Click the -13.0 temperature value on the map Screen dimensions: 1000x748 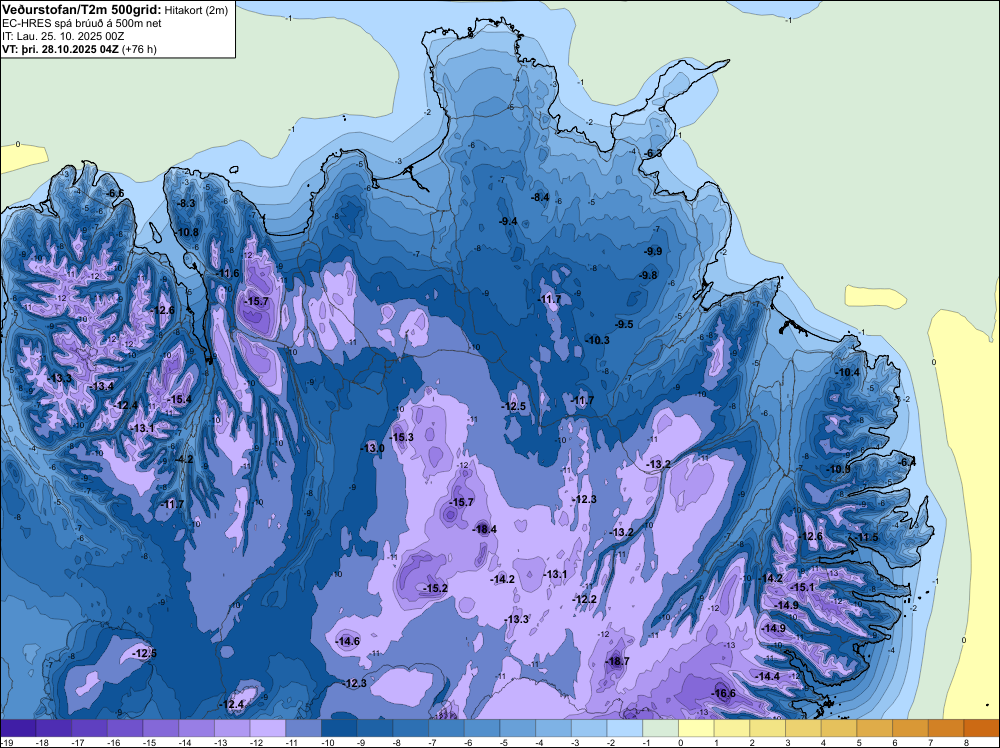tap(372, 449)
